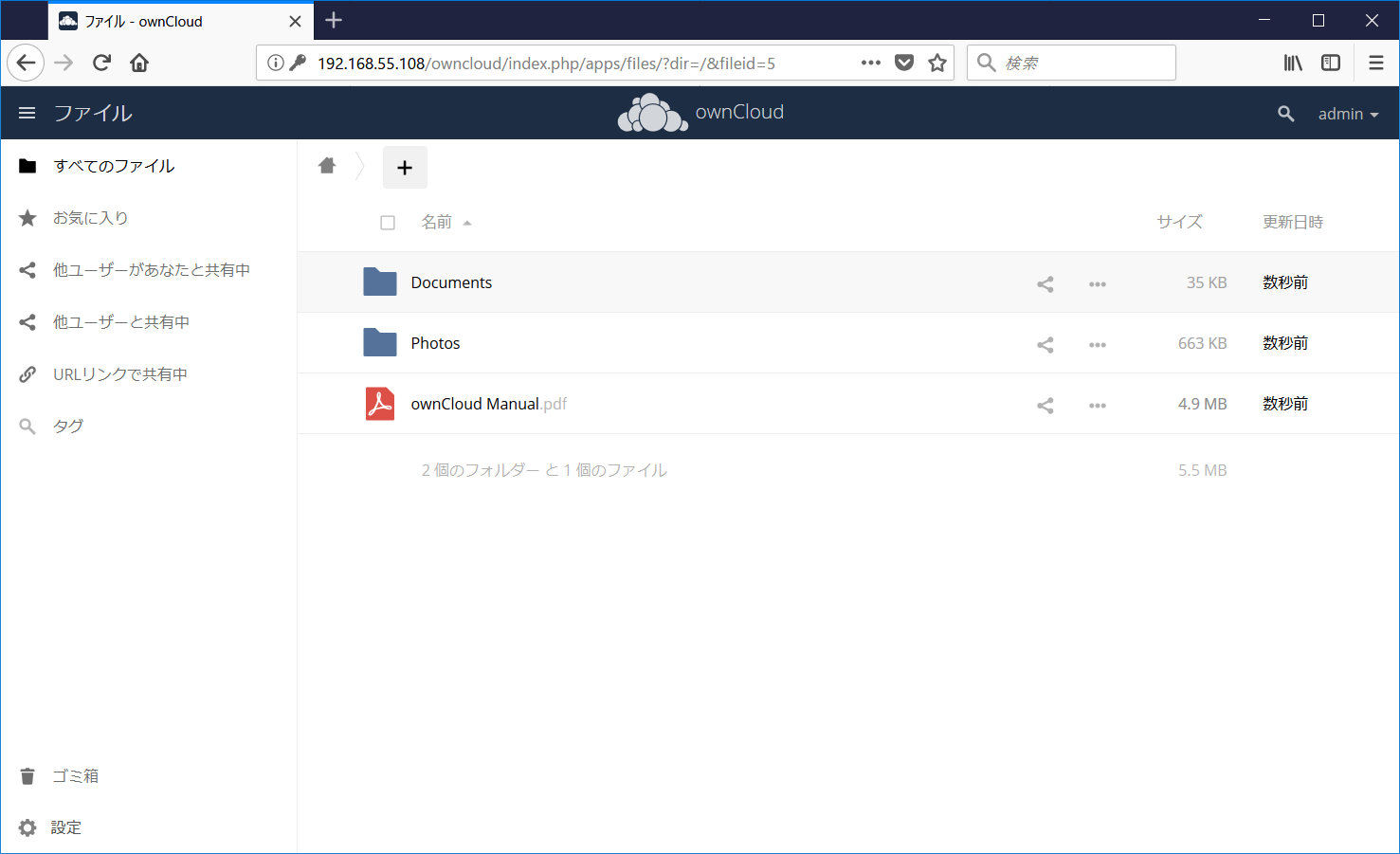This screenshot has width=1400, height=854.
Task: Share the Photos folder
Action: pos(1045,343)
